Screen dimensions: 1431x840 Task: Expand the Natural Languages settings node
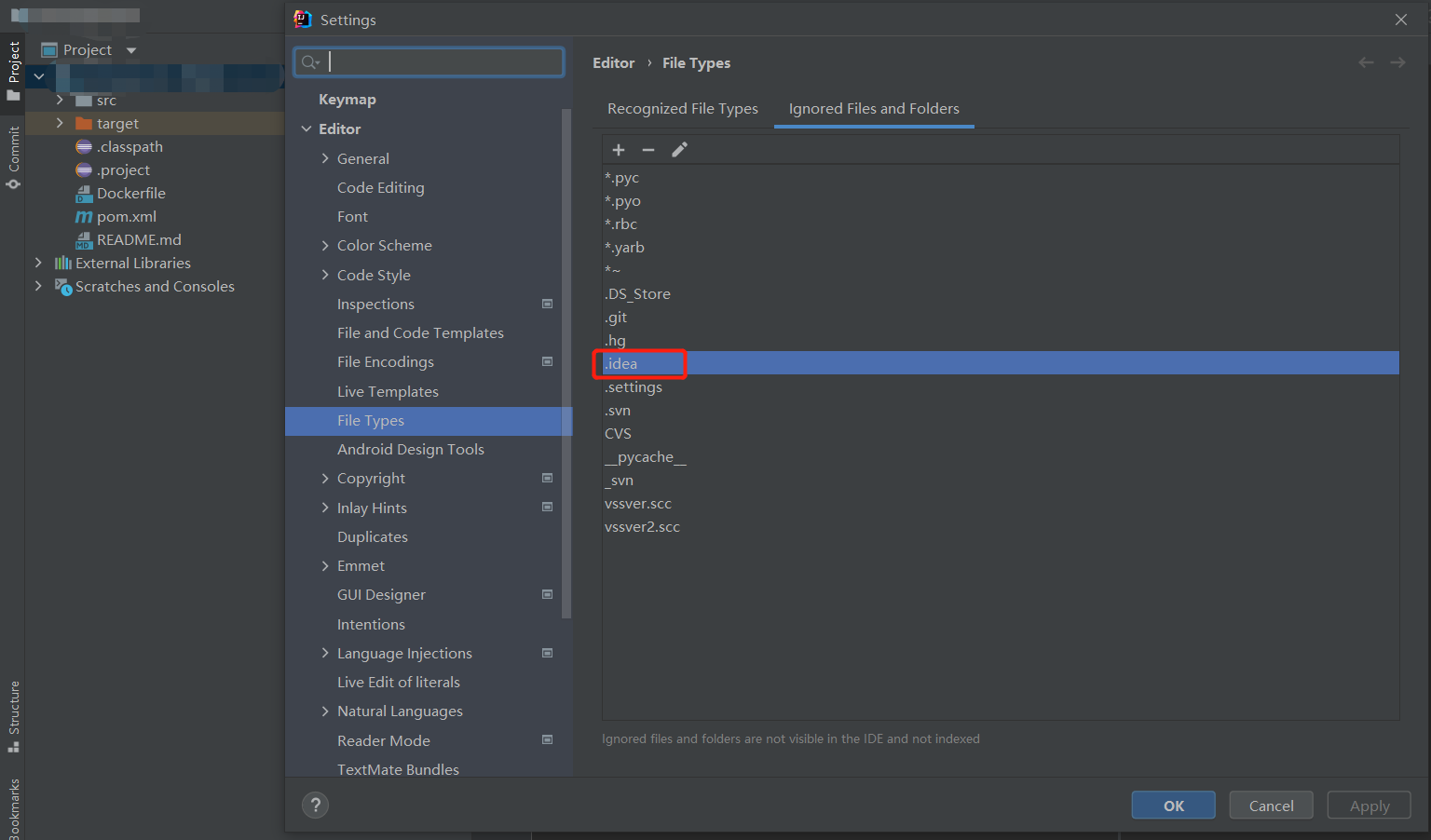[x=325, y=711]
